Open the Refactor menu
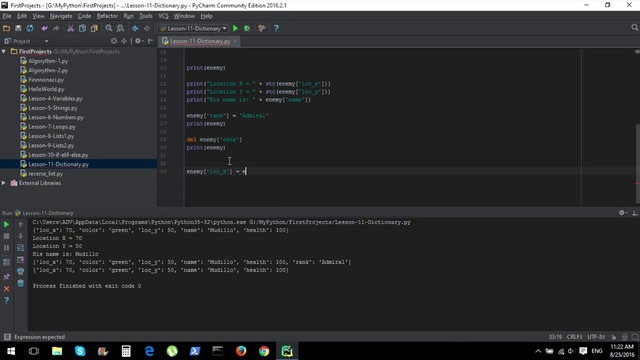The width and height of the screenshot is (640, 360). (107, 16)
